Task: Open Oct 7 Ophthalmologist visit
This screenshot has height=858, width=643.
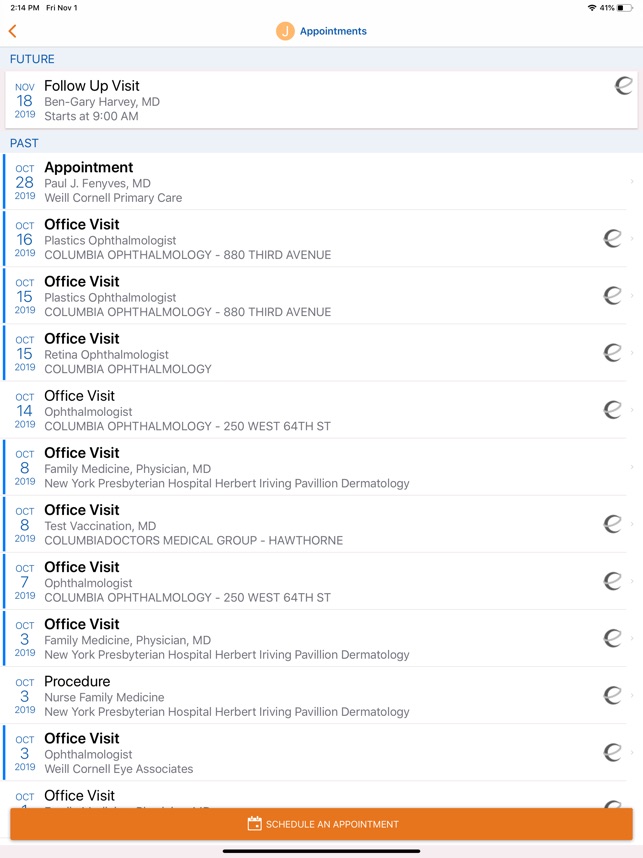Action: (x=321, y=581)
